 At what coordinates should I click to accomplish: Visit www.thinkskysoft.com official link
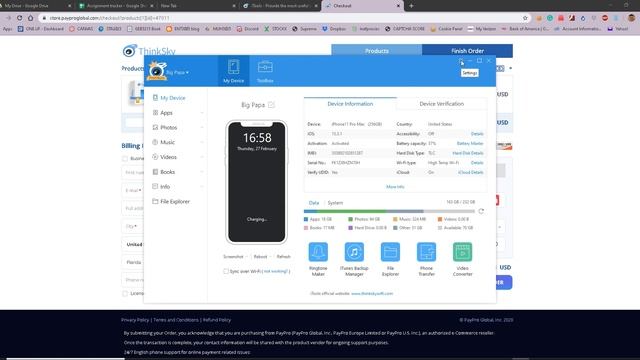point(372,293)
